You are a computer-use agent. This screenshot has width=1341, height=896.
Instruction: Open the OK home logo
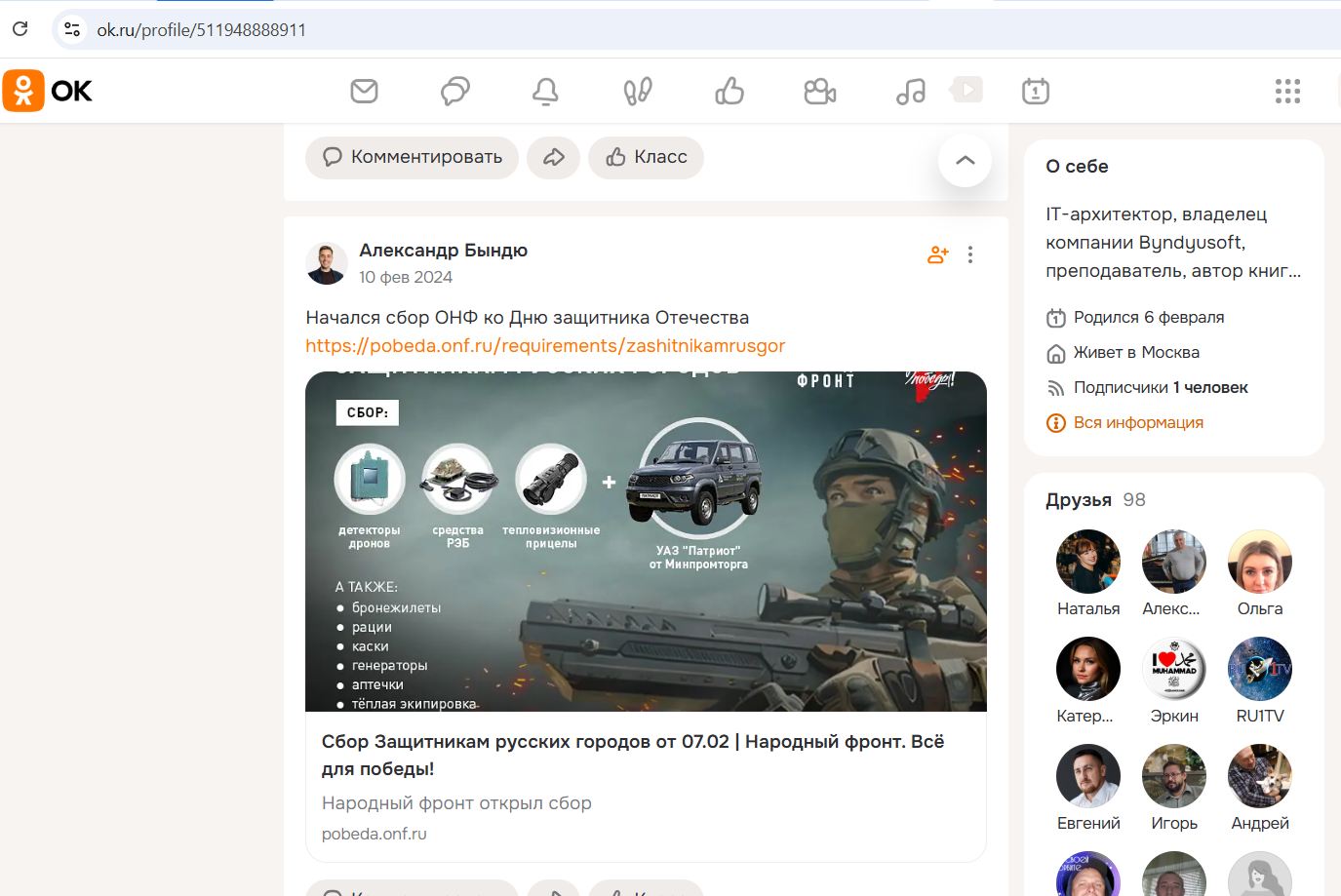[x=48, y=91]
